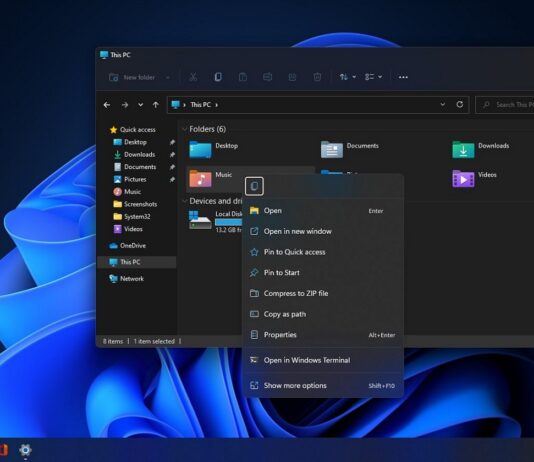The image size is (534, 462).
Task: Unpin Desktop using its pin icon
Action: tap(172, 142)
